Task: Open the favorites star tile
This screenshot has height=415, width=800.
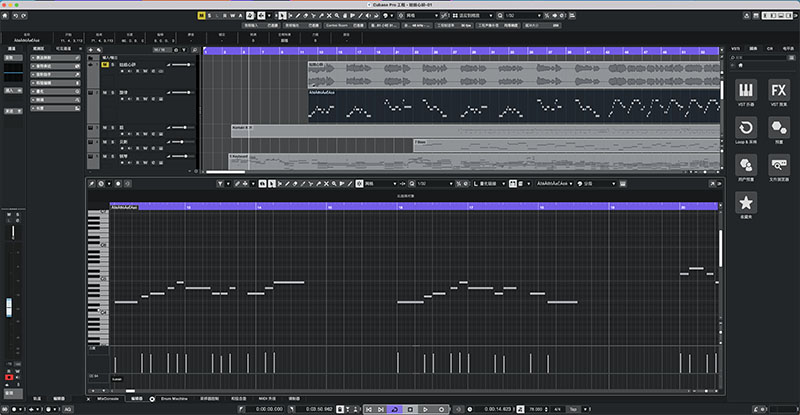Action: [746, 203]
